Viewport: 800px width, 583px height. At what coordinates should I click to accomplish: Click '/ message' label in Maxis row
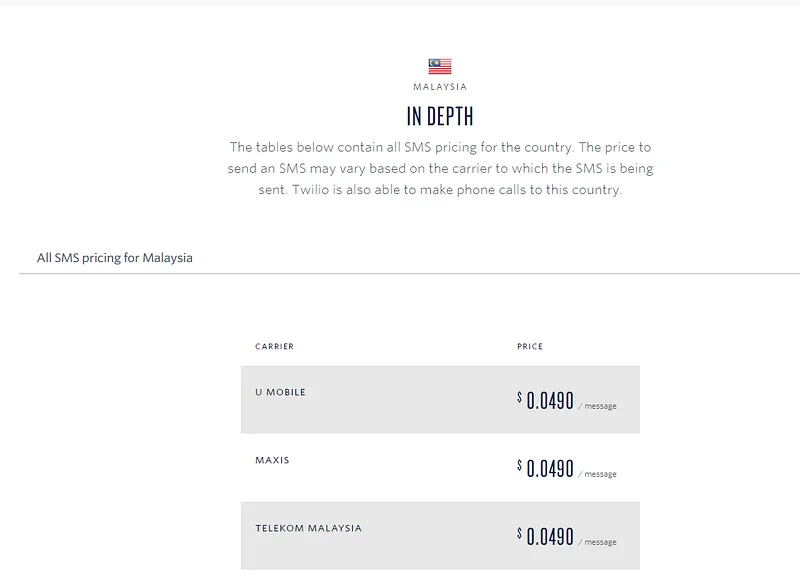click(x=597, y=474)
